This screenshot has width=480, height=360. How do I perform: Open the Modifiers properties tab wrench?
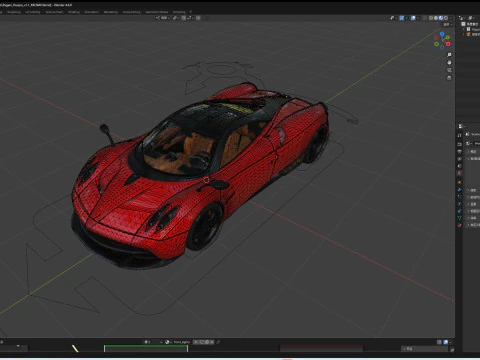click(459, 190)
